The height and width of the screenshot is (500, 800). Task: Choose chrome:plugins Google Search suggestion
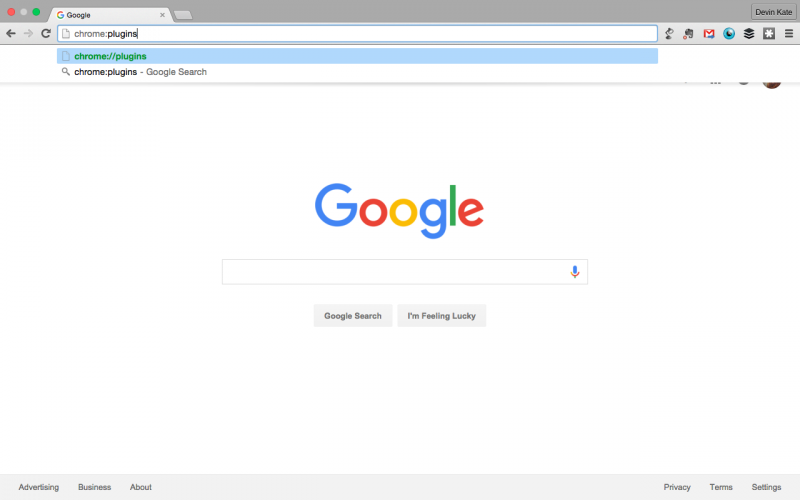(357, 72)
